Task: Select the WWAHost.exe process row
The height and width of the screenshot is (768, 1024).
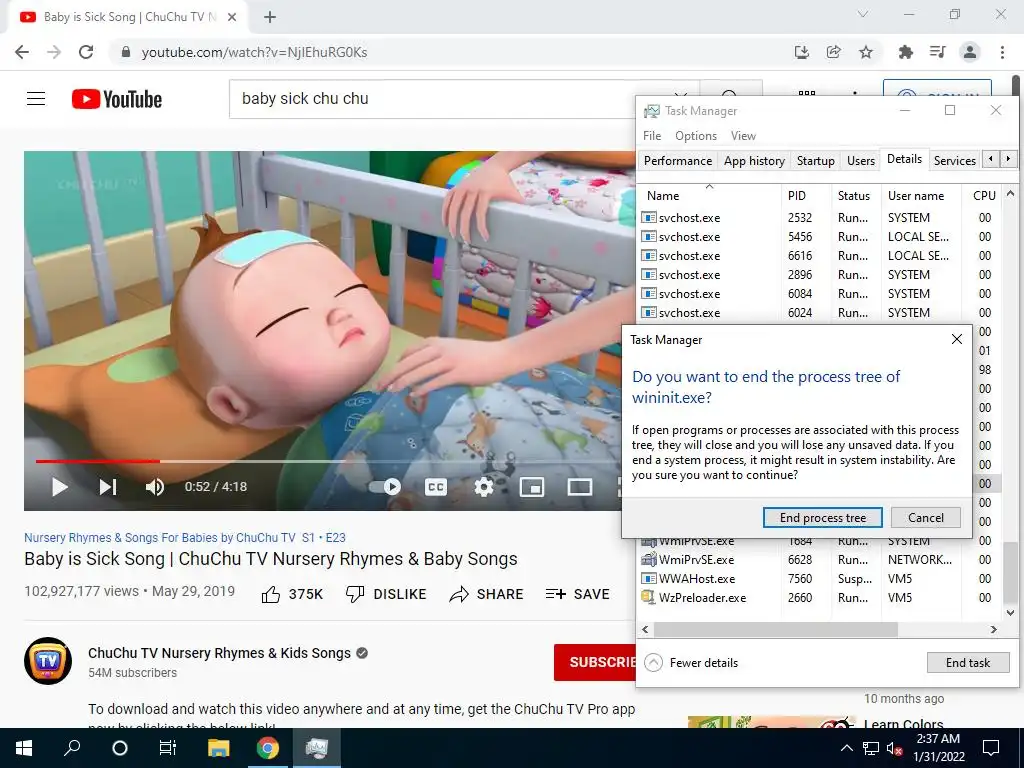Action: [x=820, y=579]
